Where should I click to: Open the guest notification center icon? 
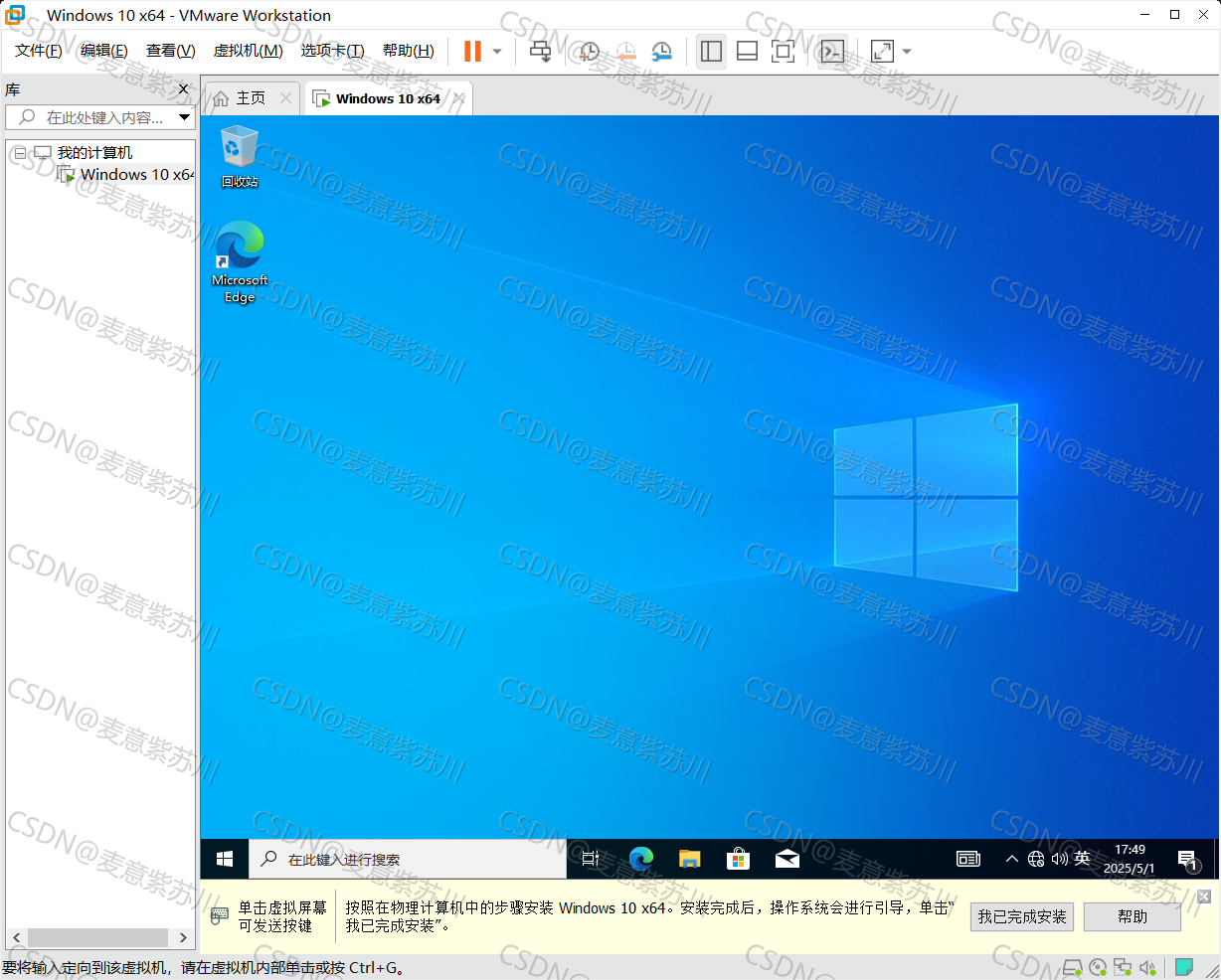pyautogui.click(x=1187, y=859)
